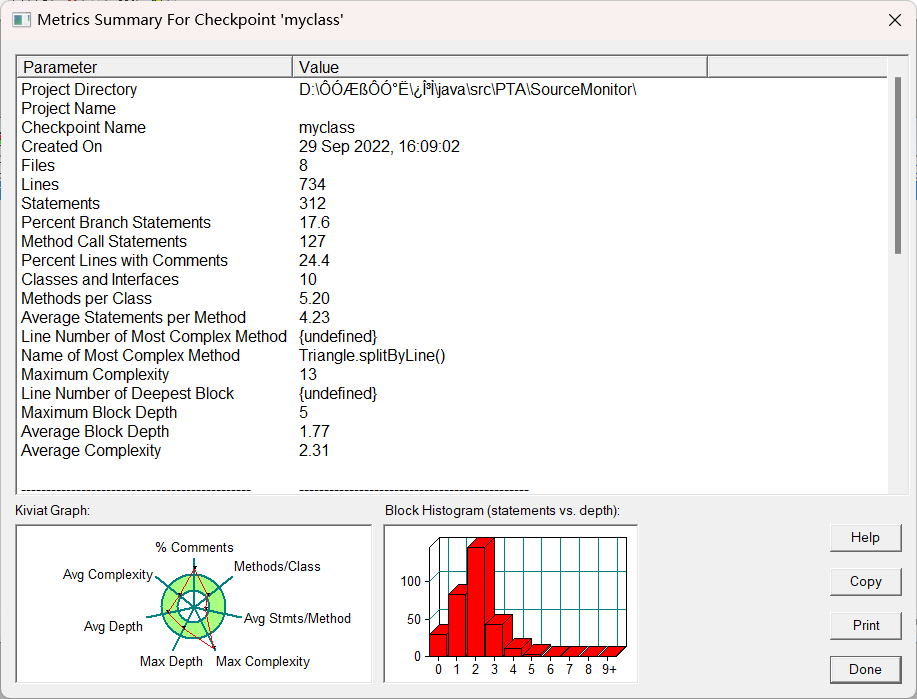
Task: Click the 'Max Complexity' Kiviat label
Action: coord(263,662)
